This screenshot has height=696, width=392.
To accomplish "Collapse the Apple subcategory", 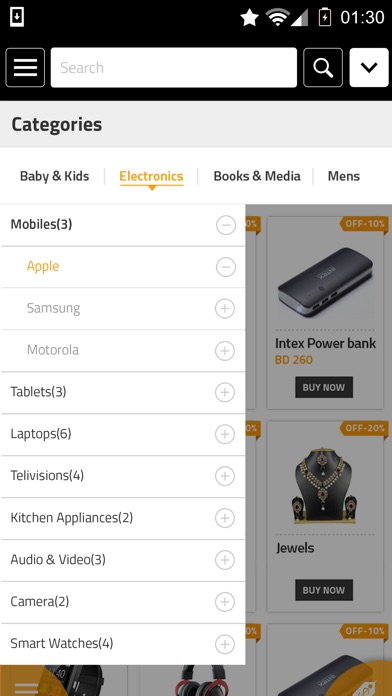I will 226,267.
